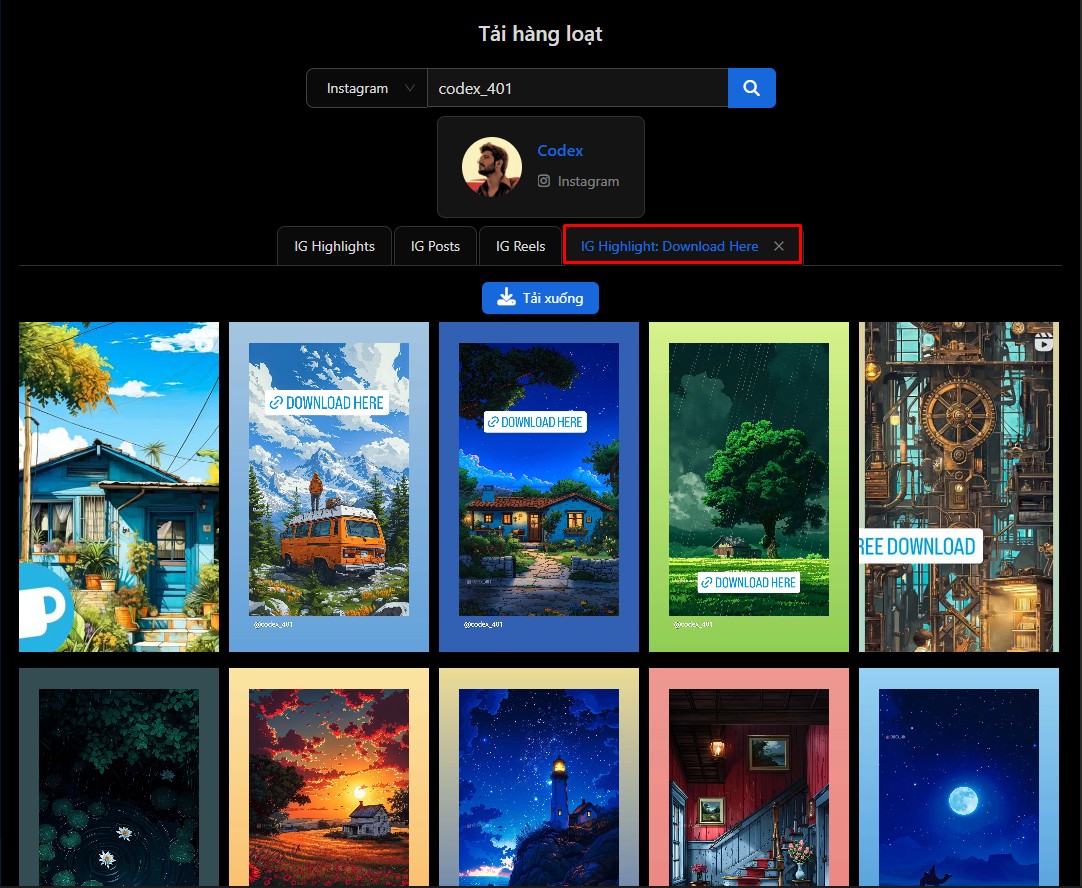Click the blue search magnifier button
Image resolution: width=1082 pixels, height=888 pixels.
[751, 88]
